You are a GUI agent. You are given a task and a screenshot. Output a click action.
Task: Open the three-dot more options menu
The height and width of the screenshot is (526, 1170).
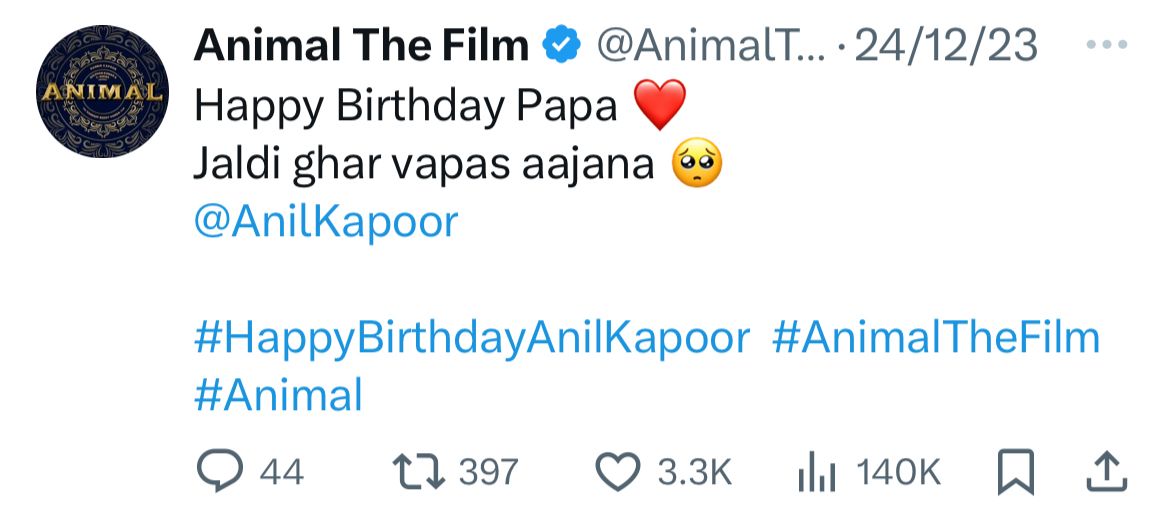coord(1109,47)
